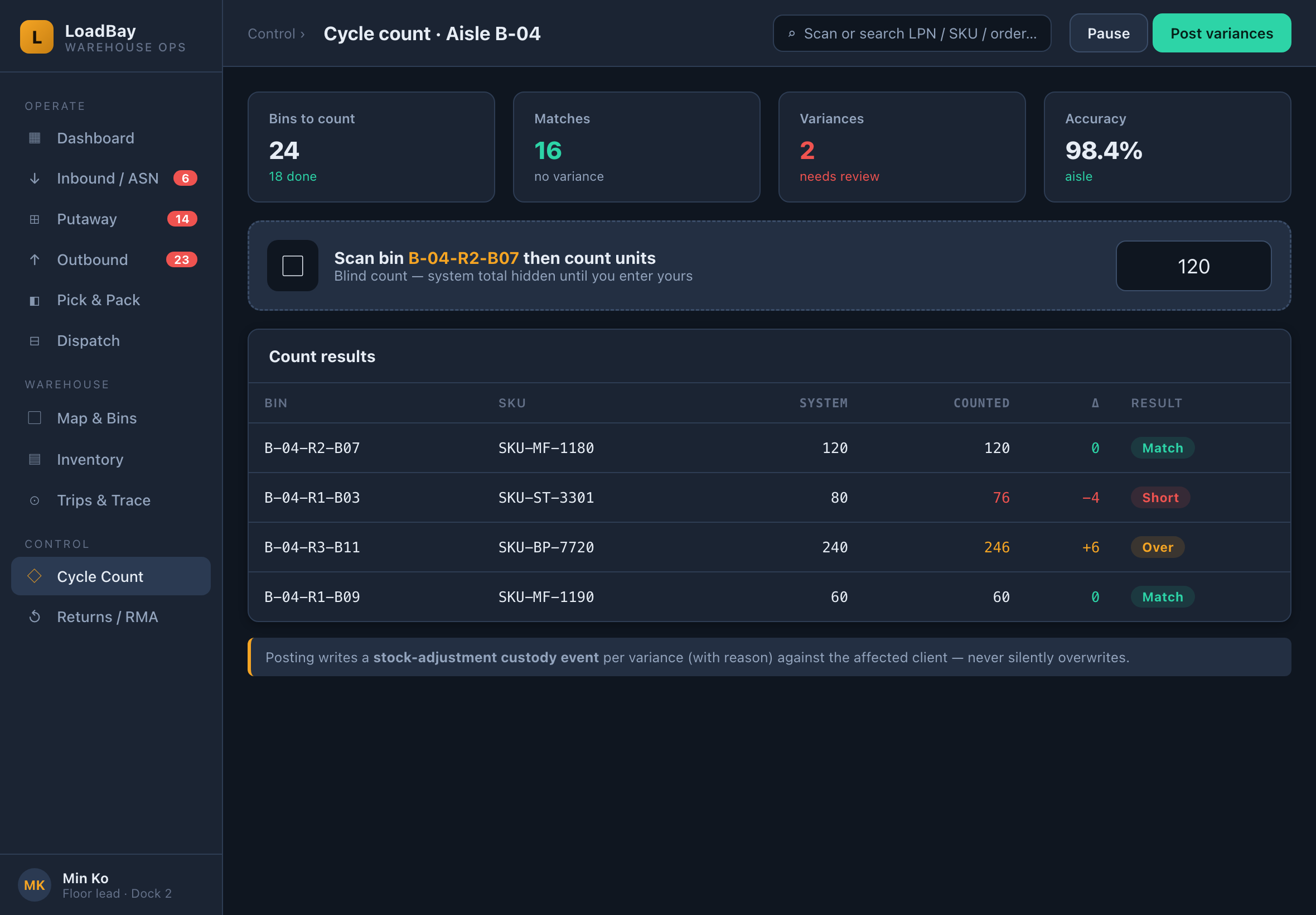
Task: Select the Cycle Count diamond icon
Action: point(35,576)
